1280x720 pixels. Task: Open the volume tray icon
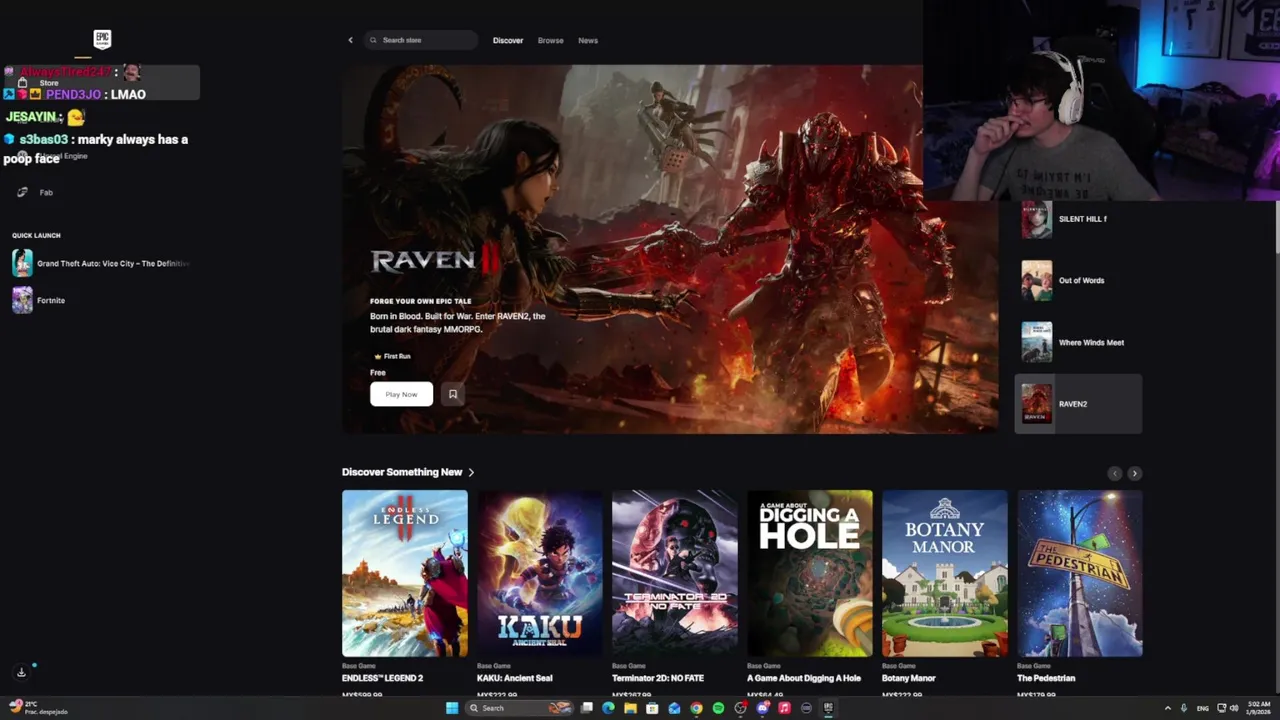[1234, 708]
